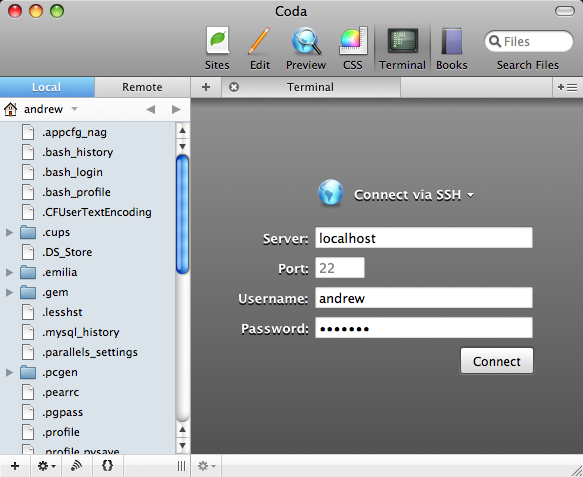Open the split view plus-lines button
Viewport: 583px width, 477px height.
point(567,87)
